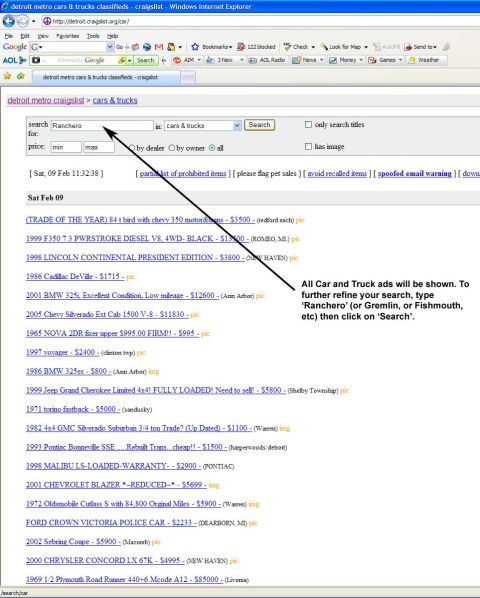Open the Check dropdown arrow

click(x=313, y=47)
